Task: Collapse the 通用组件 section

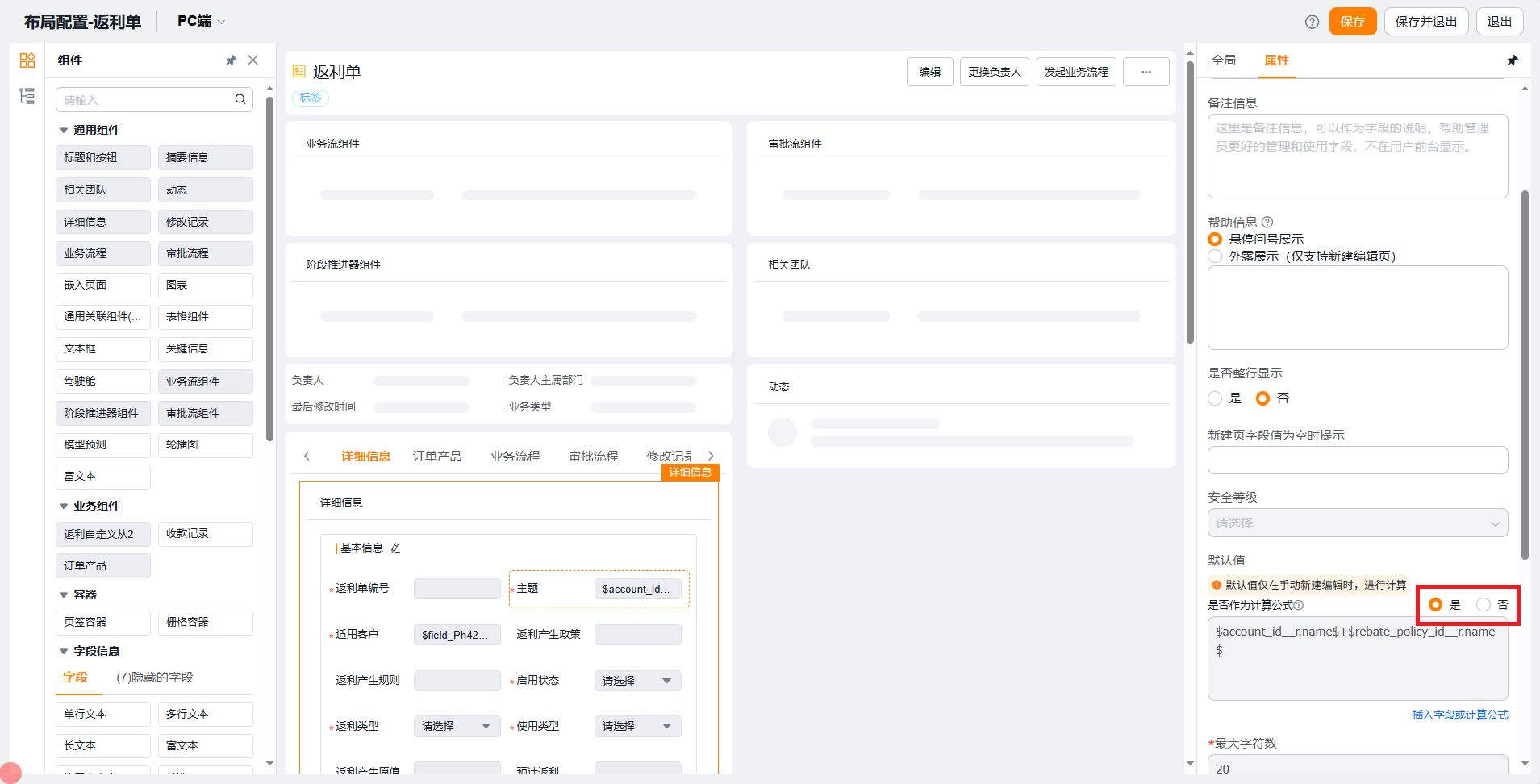Action: [64, 131]
